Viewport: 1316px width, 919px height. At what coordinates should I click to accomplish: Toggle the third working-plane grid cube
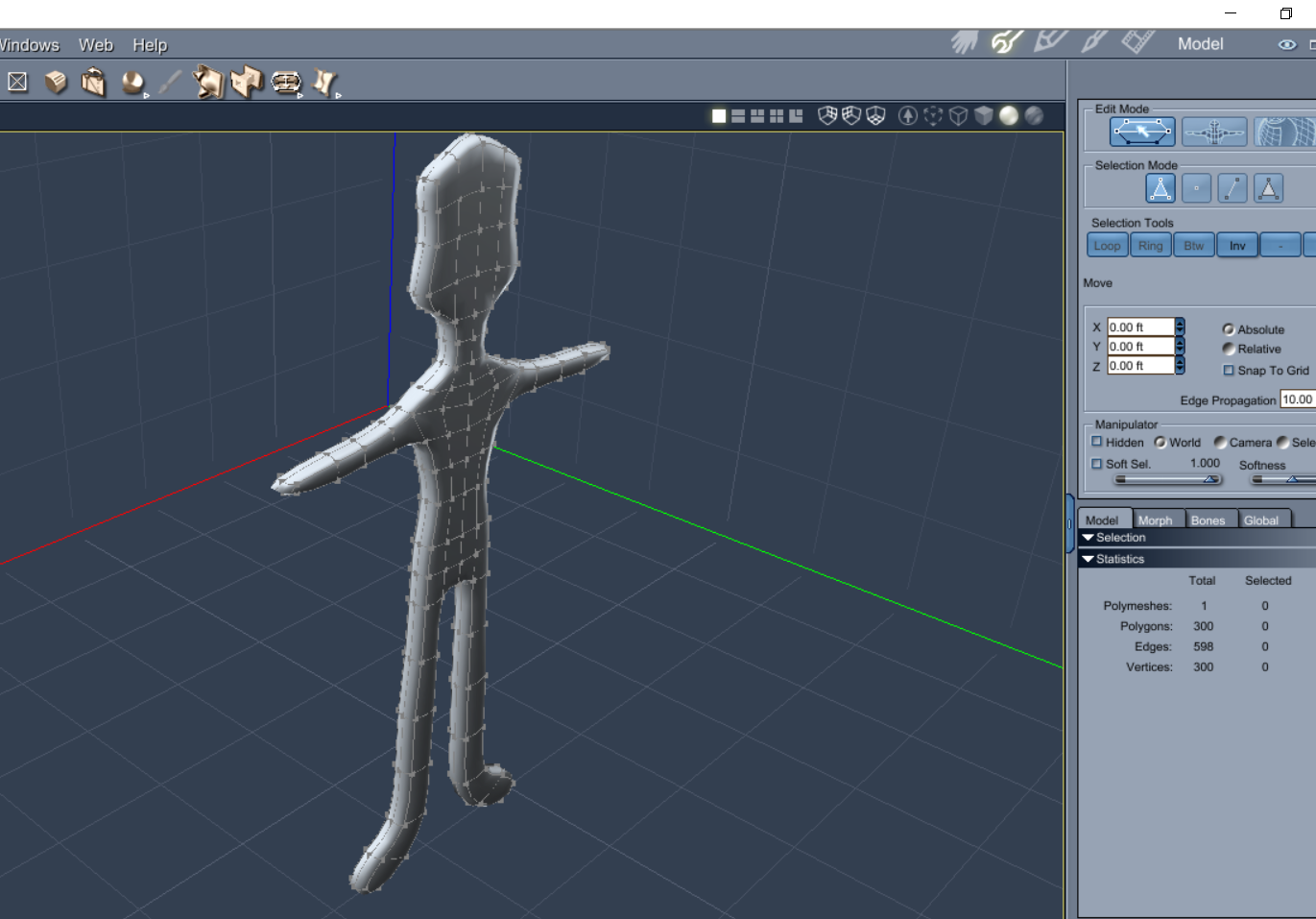875,115
